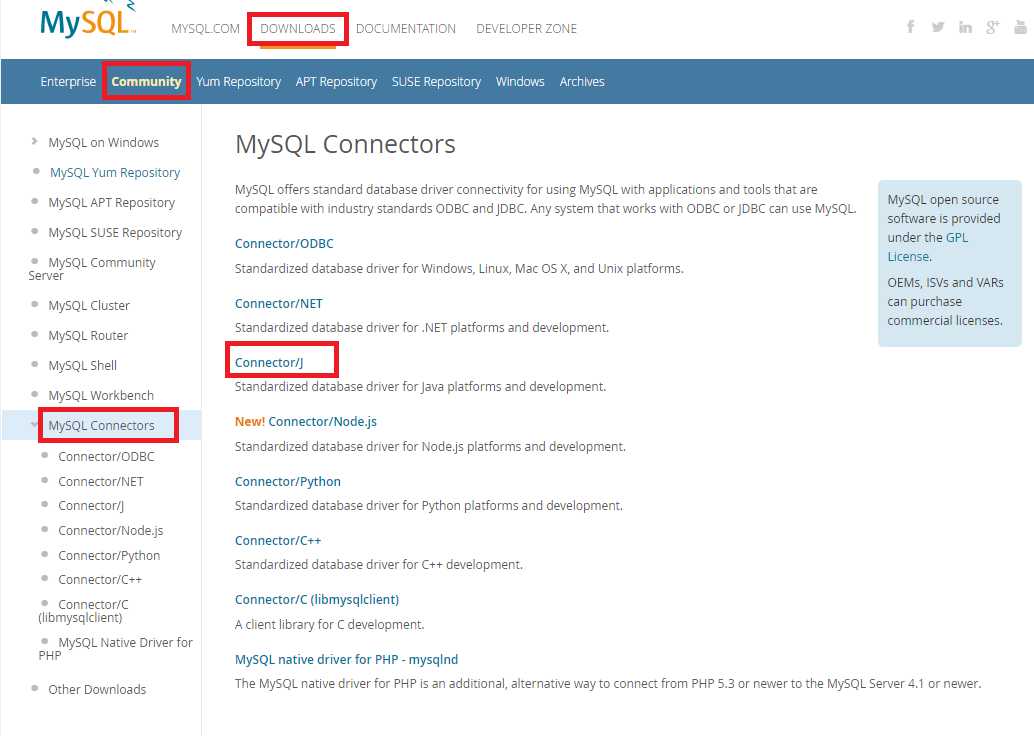Select MySQL Workbench in sidebar
The width and height of the screenshot is (1034, 736).
(x=101, y=396)
